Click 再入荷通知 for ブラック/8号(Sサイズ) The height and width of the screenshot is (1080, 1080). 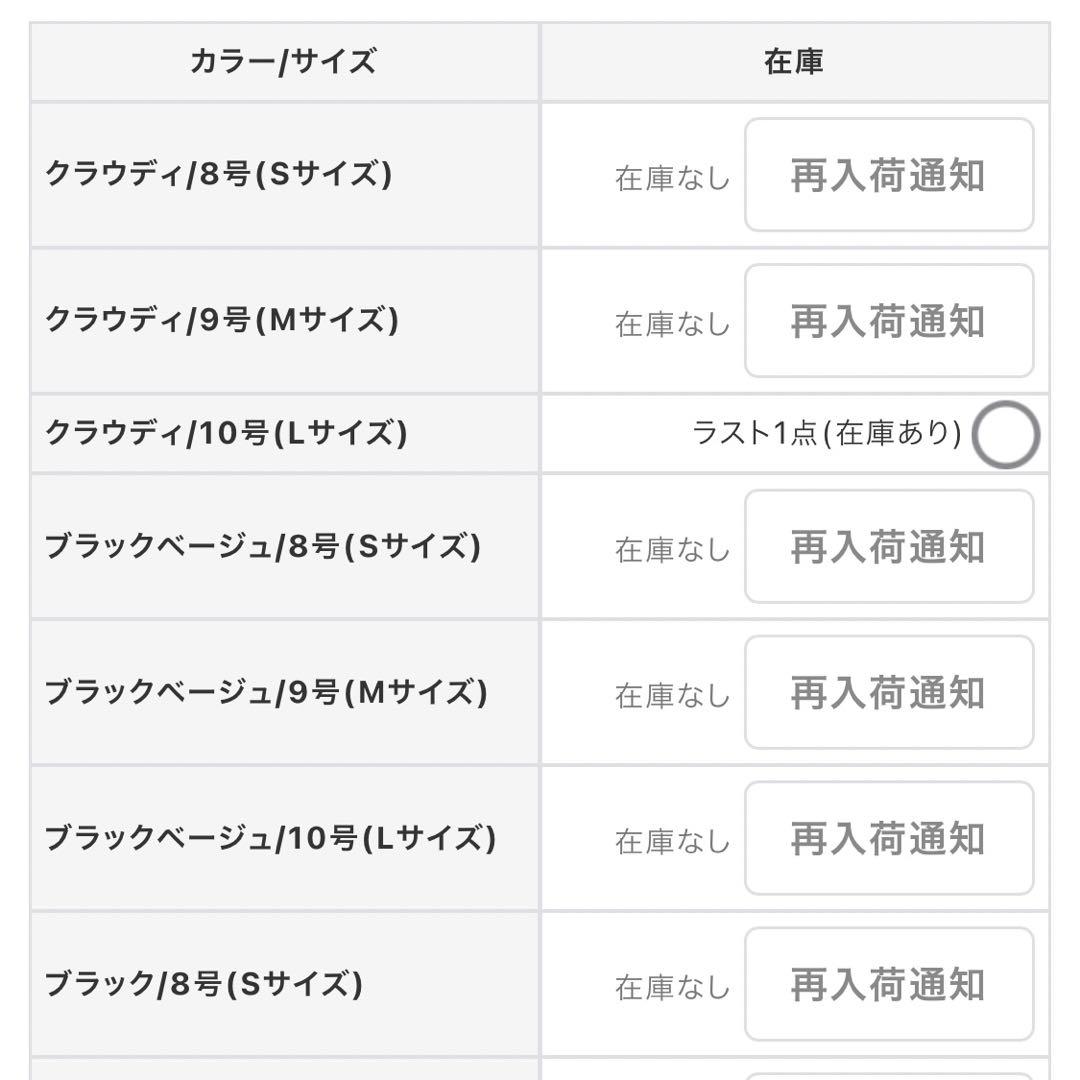pos(888,985)
